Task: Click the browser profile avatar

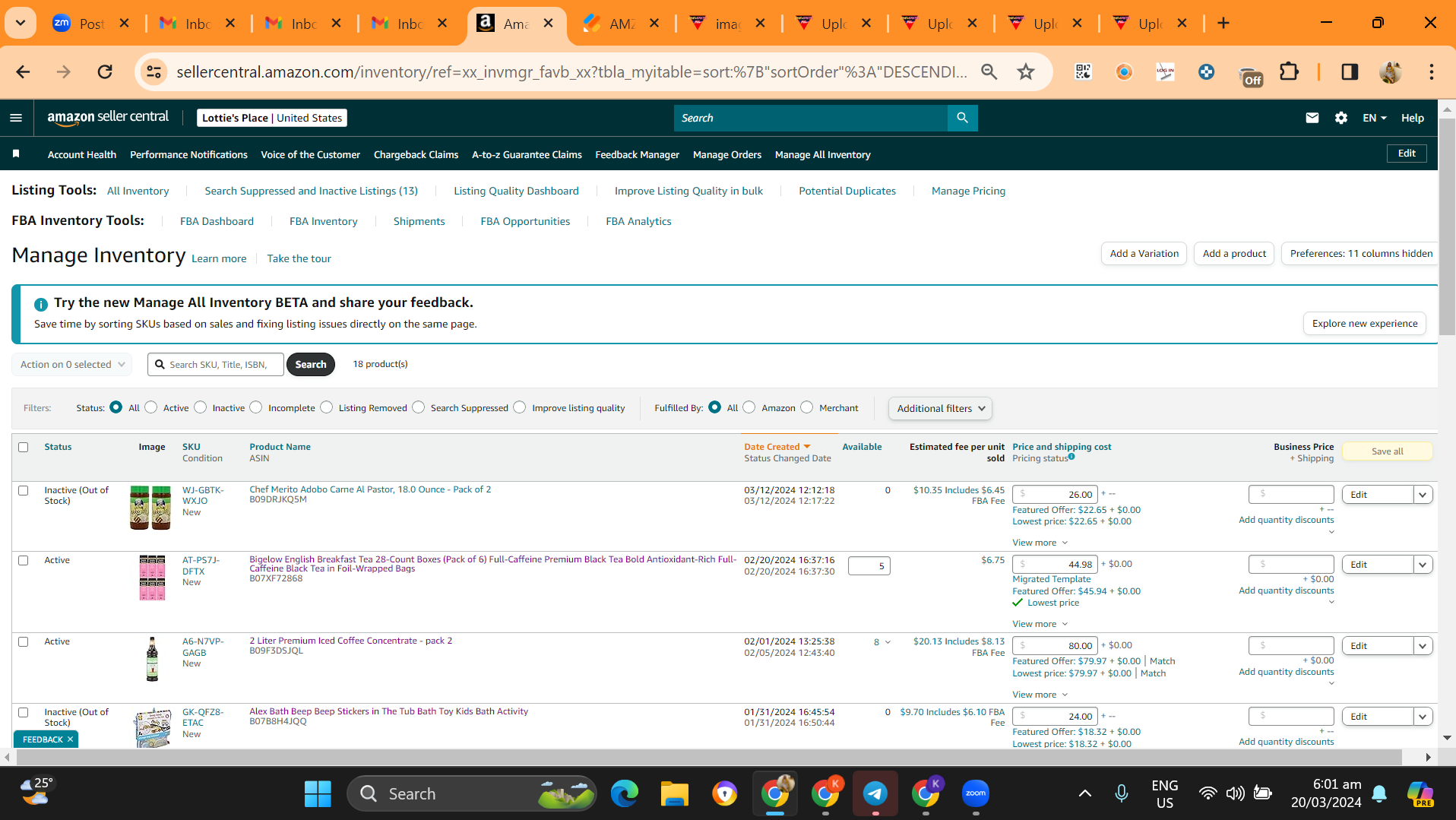Action: tap(1391, 72)
